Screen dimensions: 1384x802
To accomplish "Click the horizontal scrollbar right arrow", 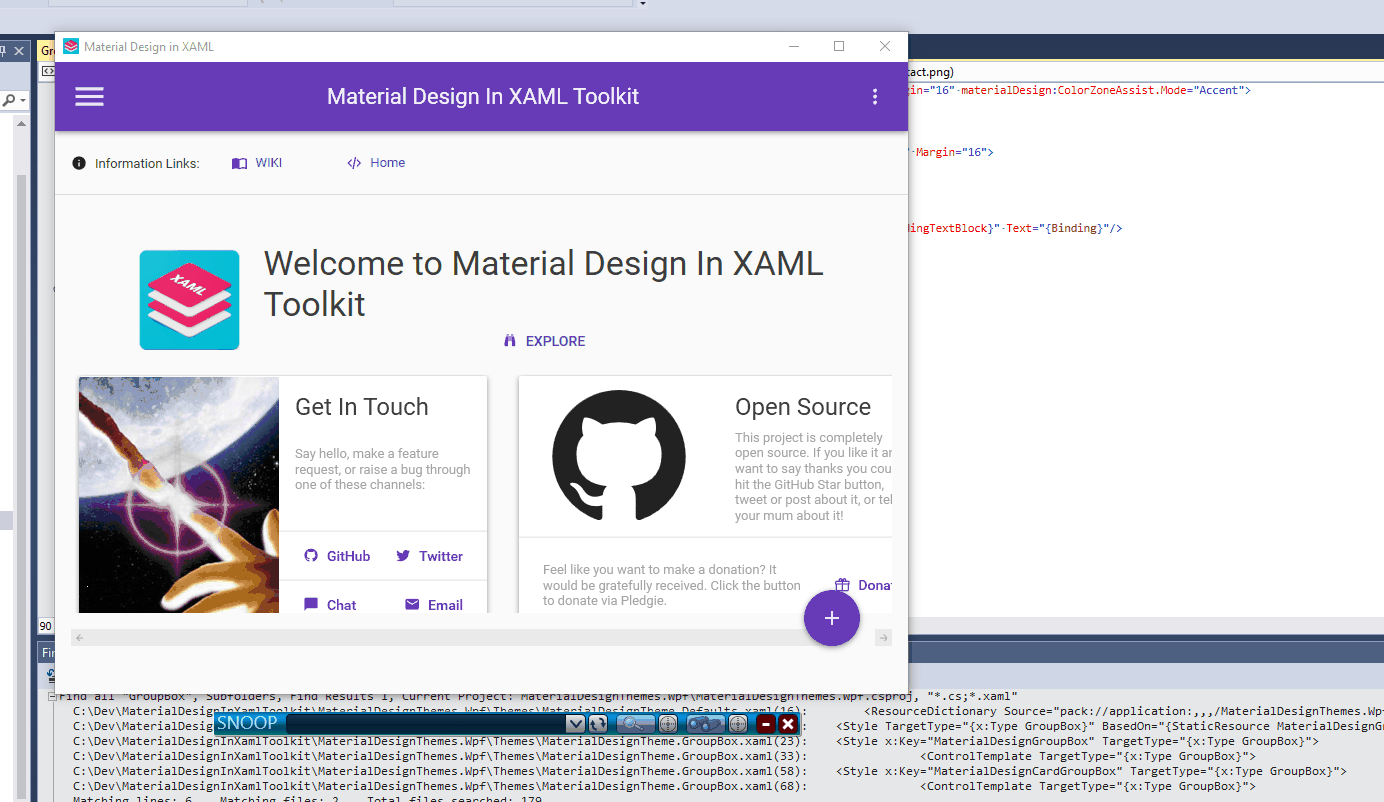I will point(883,638).
